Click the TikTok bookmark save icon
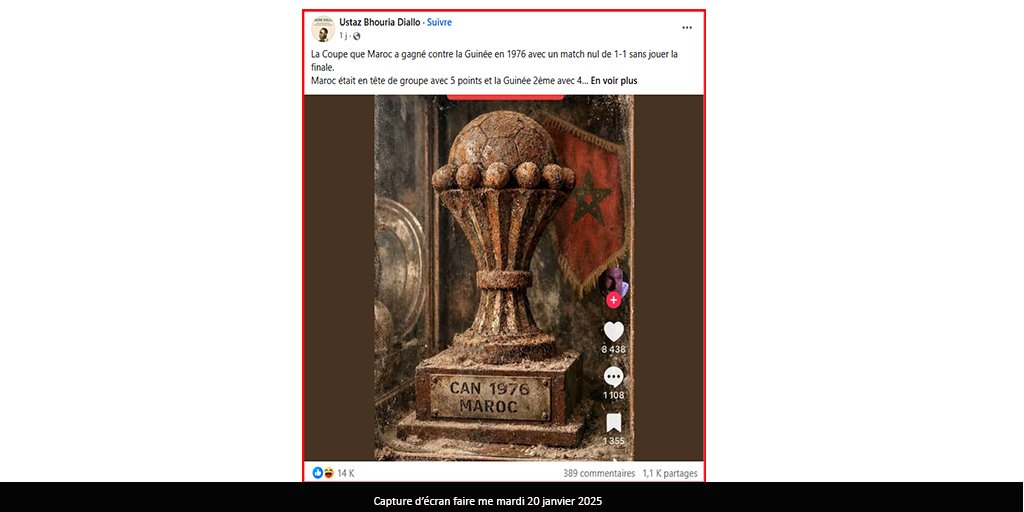This screenshot has width=1024, height=512. point(613,423)
